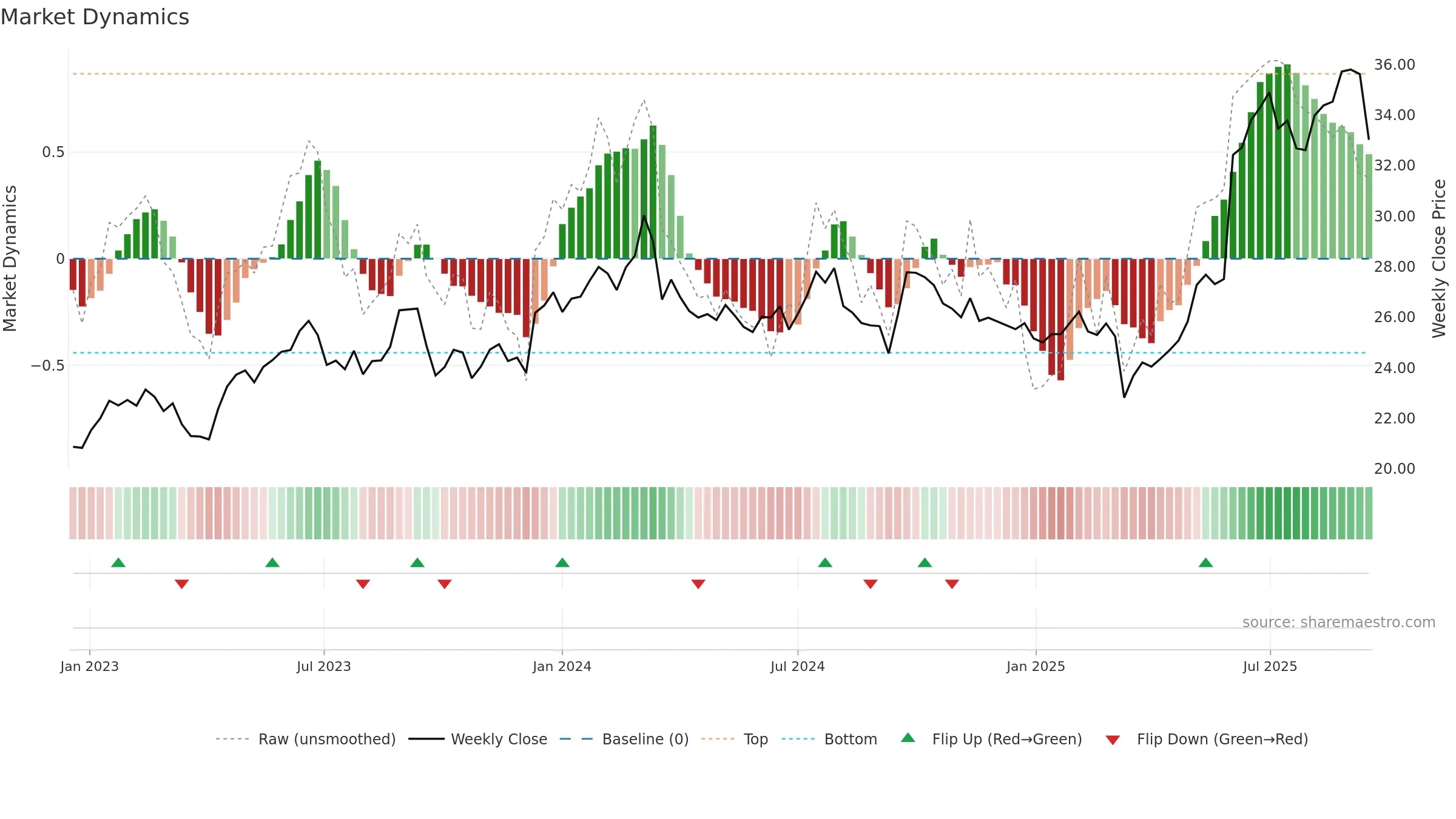Click the source: sharemaestro.com text
The image size is (1456, 819).
[x=1339, y=622]
